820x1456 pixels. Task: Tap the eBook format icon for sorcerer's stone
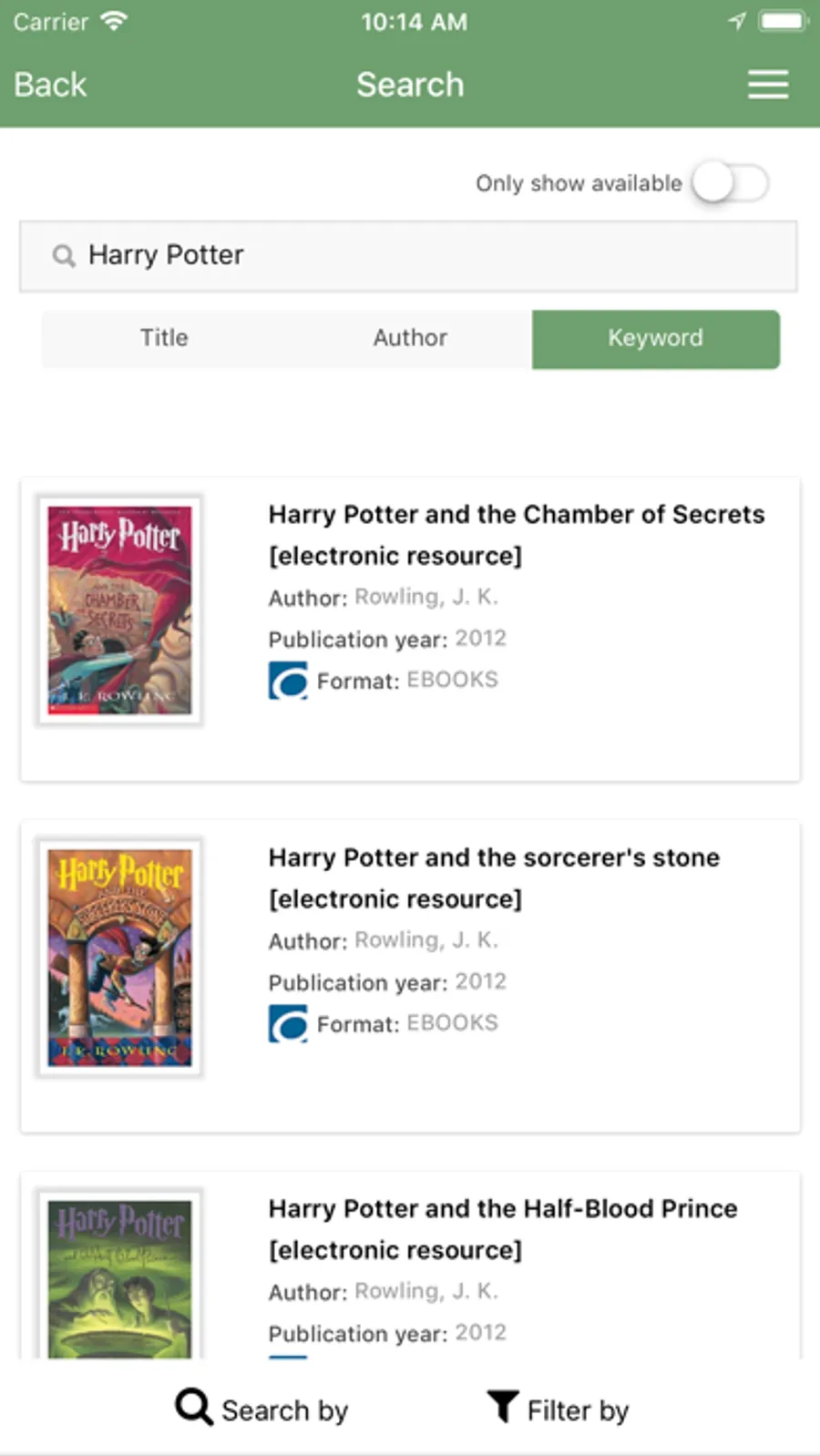coord(288,1023)
